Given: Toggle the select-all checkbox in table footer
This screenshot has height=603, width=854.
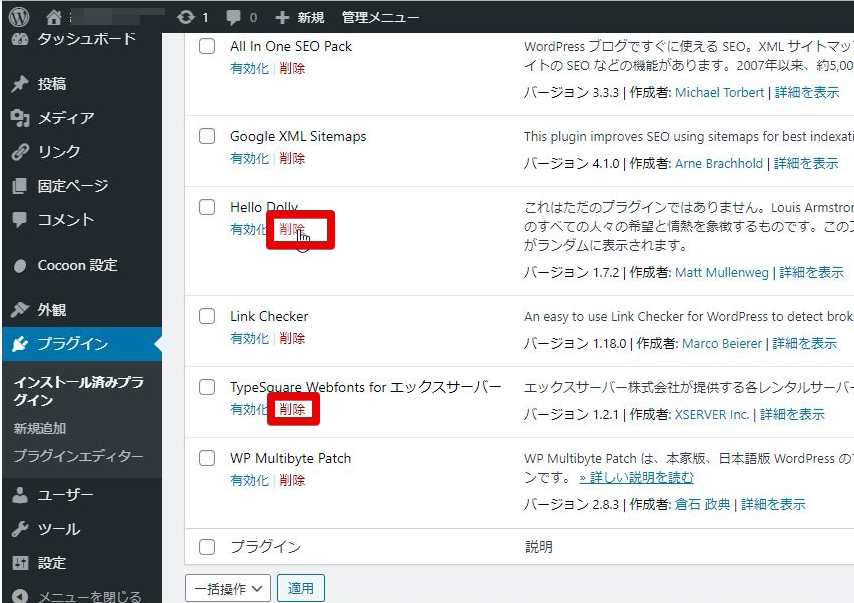Looking at the screenshot, I should tap(207, 546).
